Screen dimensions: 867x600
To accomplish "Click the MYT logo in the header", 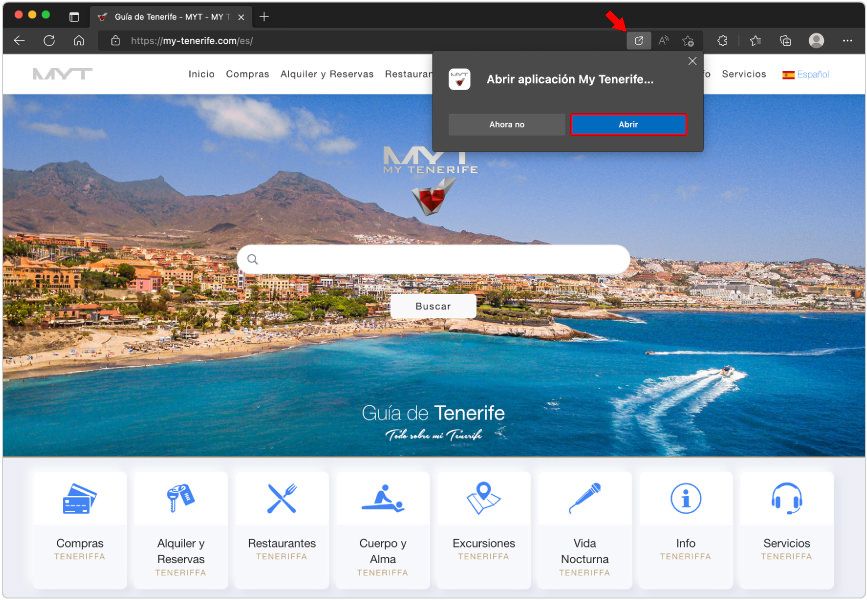I will [60, 74].
